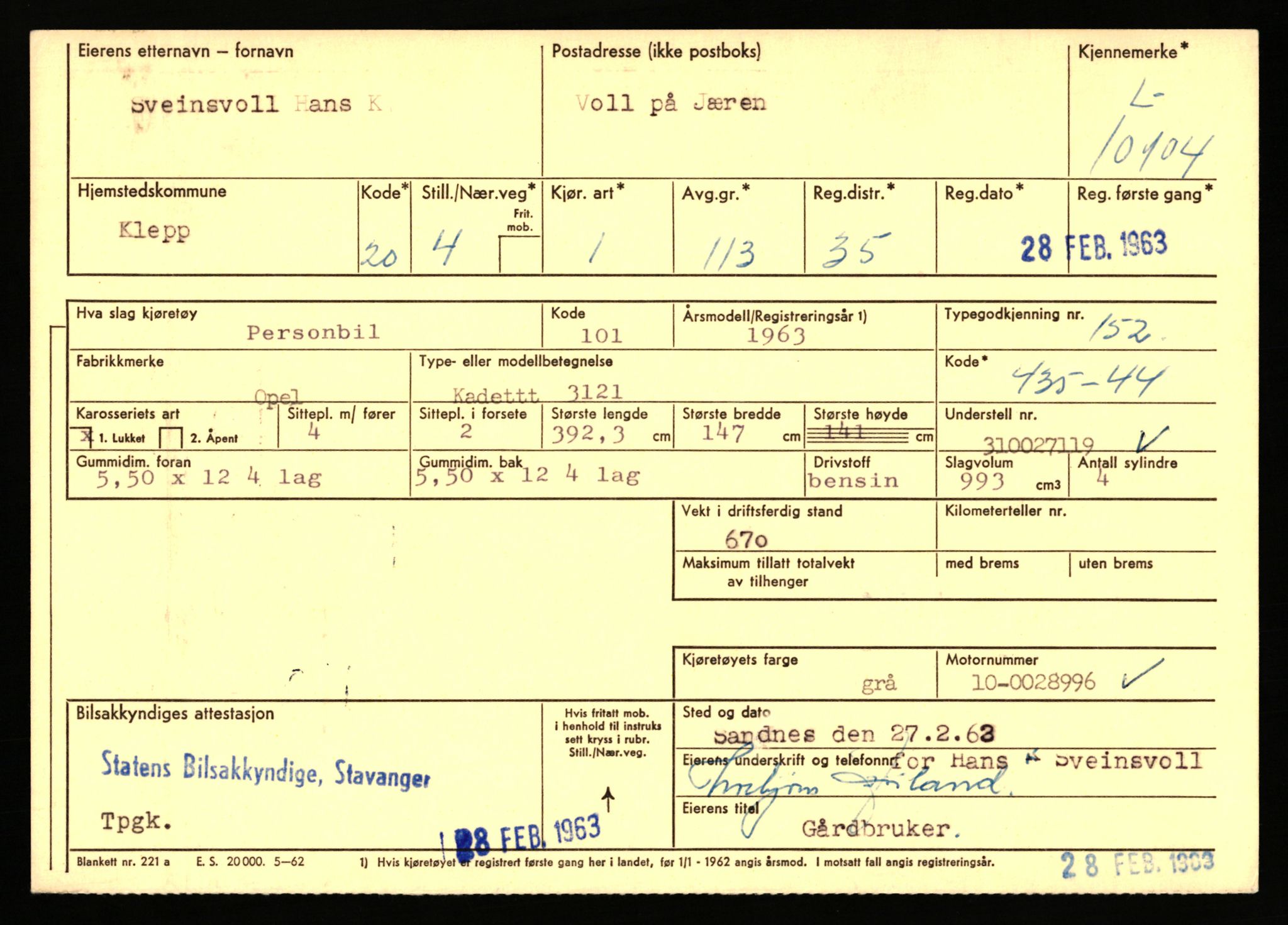The height and width of the screenshot is (925, 1288).
Task: Select front tire dimension '5,50 x 12 4 lag'
Action: pos(209,478)
